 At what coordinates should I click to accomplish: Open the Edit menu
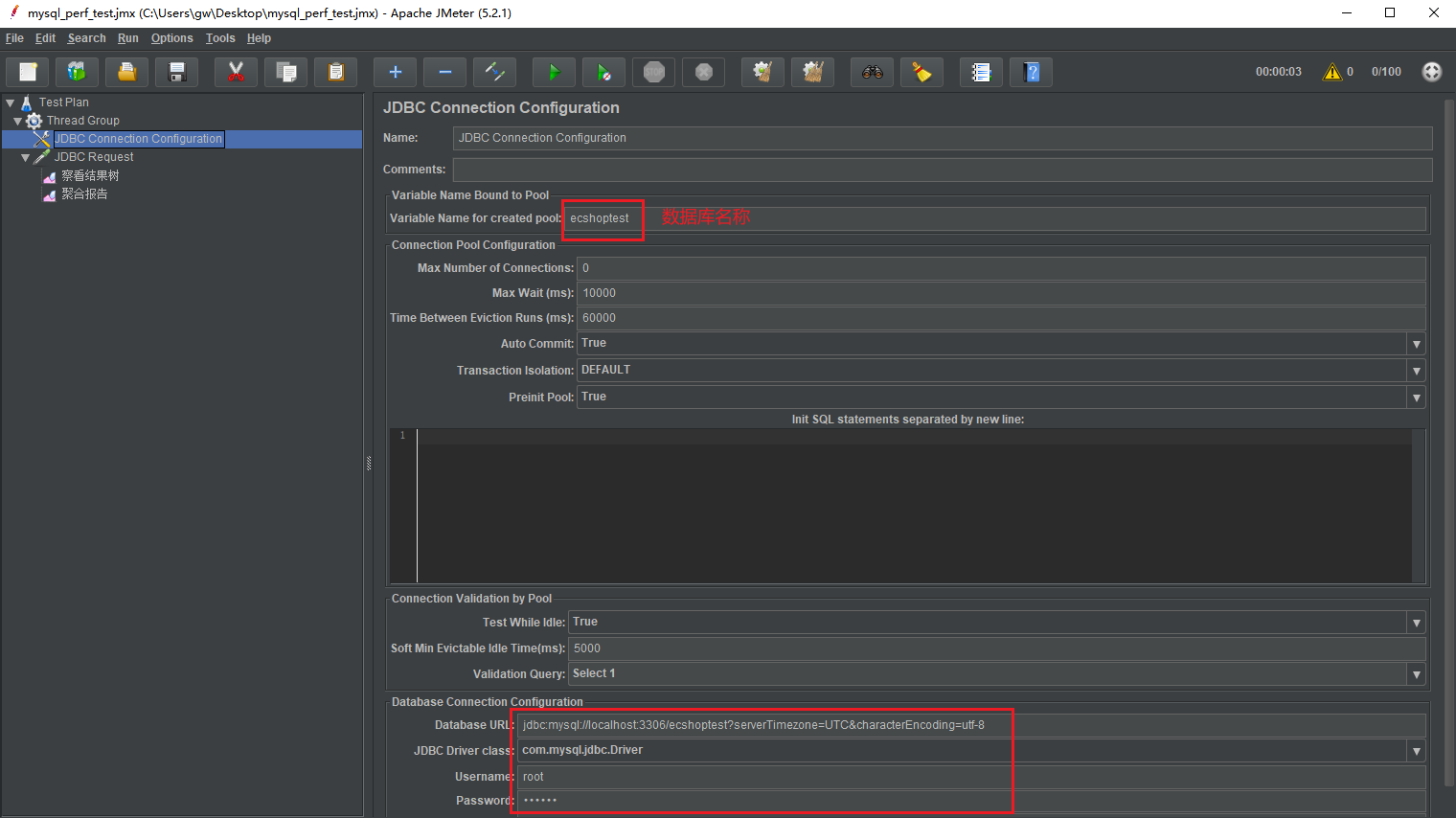[45, 38]
